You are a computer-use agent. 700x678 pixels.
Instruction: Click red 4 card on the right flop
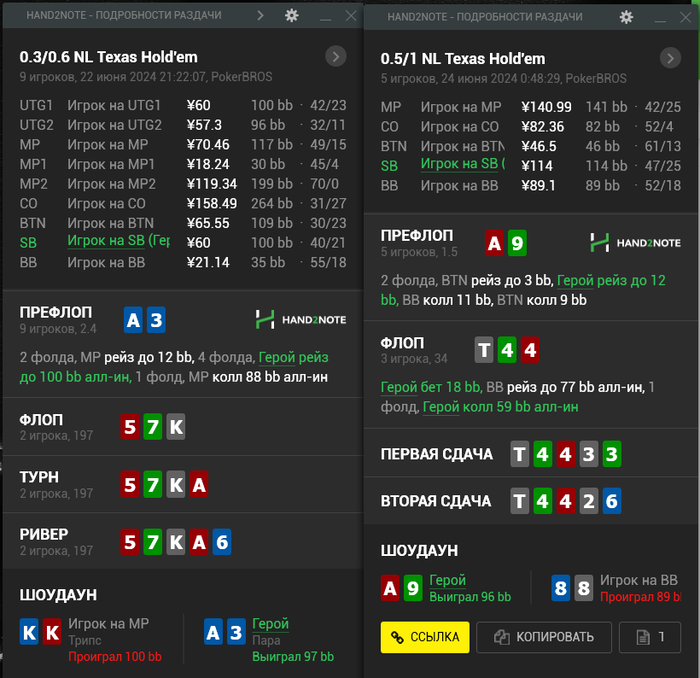pos(530,350)
